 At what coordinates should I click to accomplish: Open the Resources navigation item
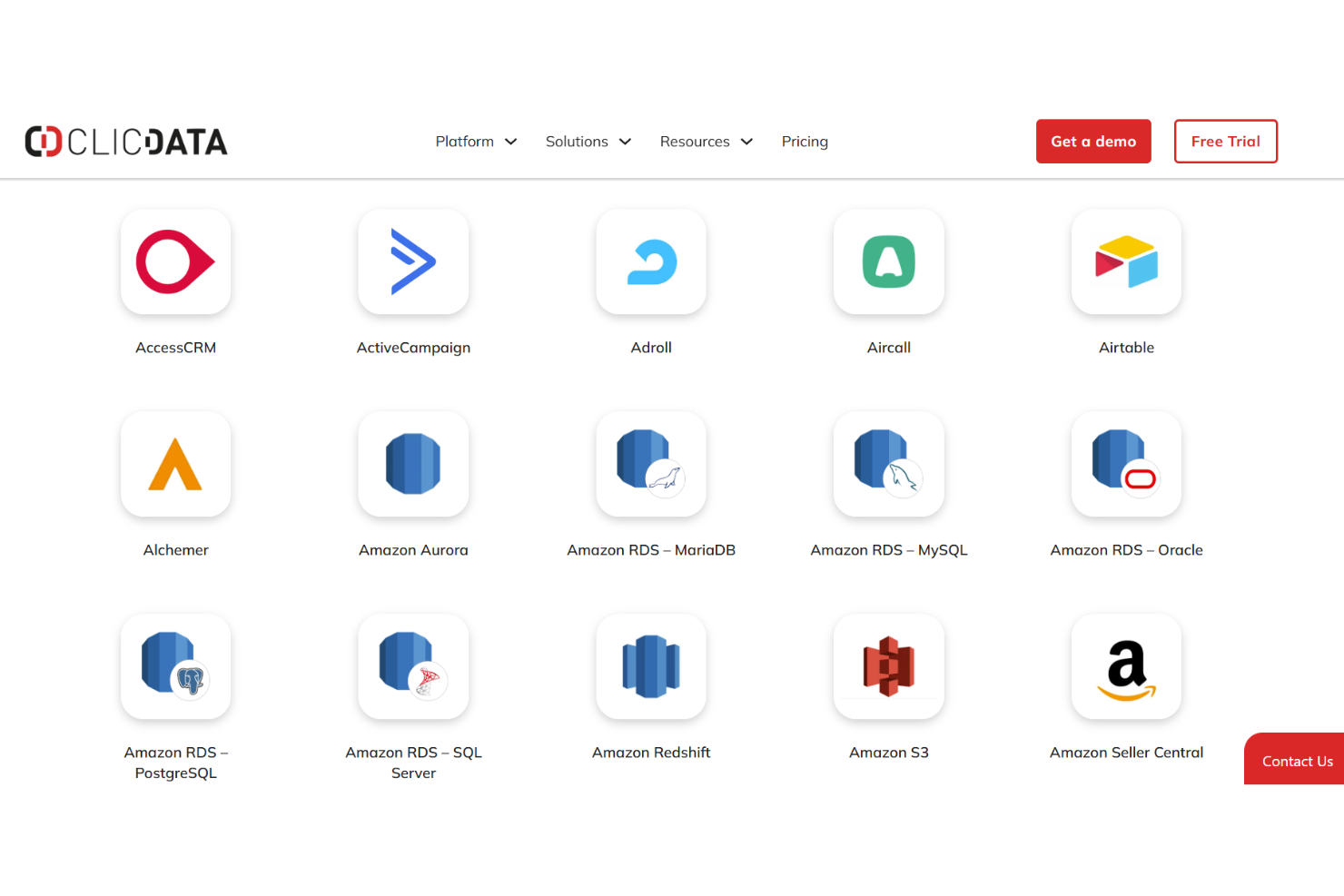[x=695, y=142]
